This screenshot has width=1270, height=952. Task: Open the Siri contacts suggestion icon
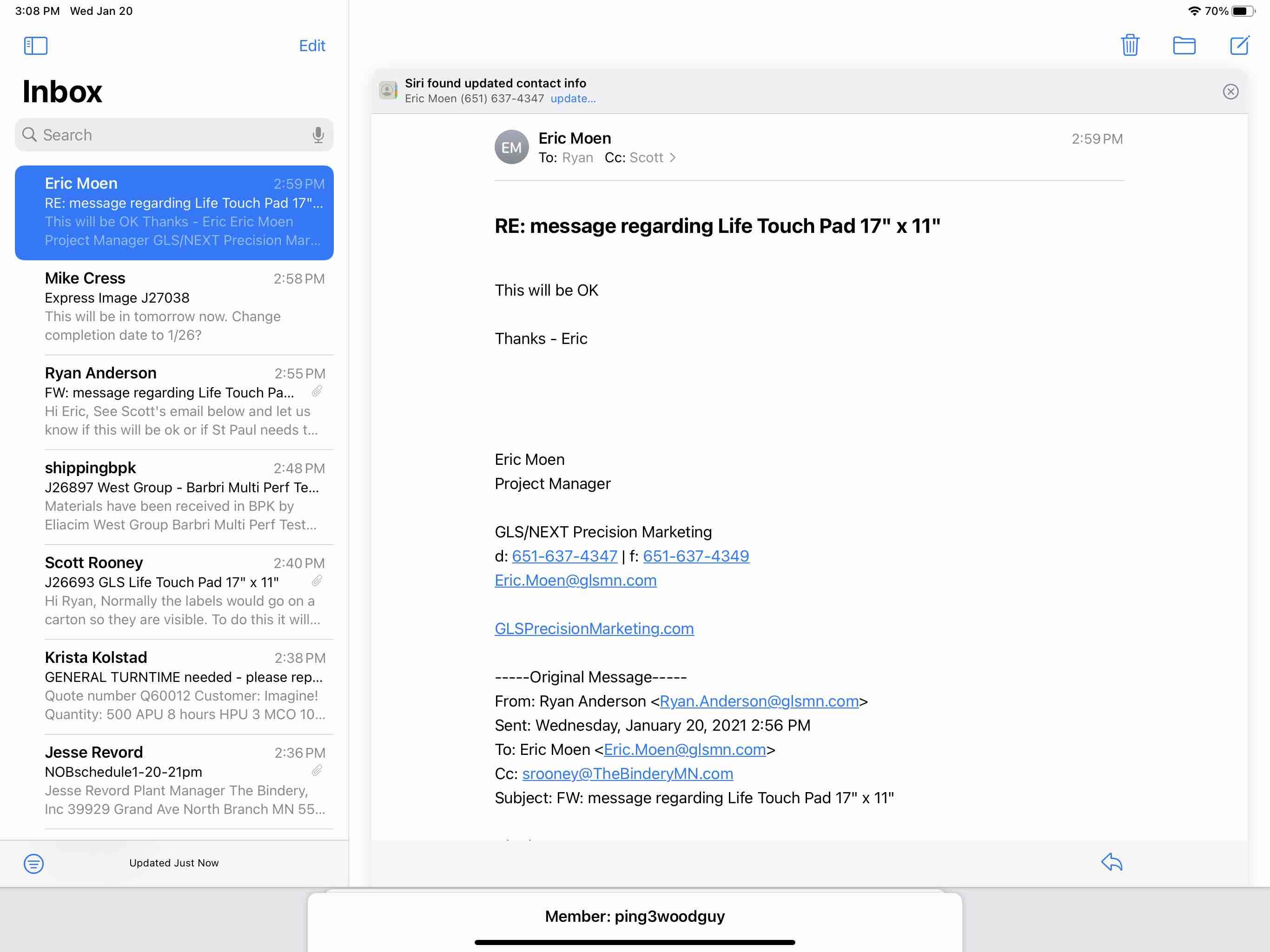click(x=388, y=91)
